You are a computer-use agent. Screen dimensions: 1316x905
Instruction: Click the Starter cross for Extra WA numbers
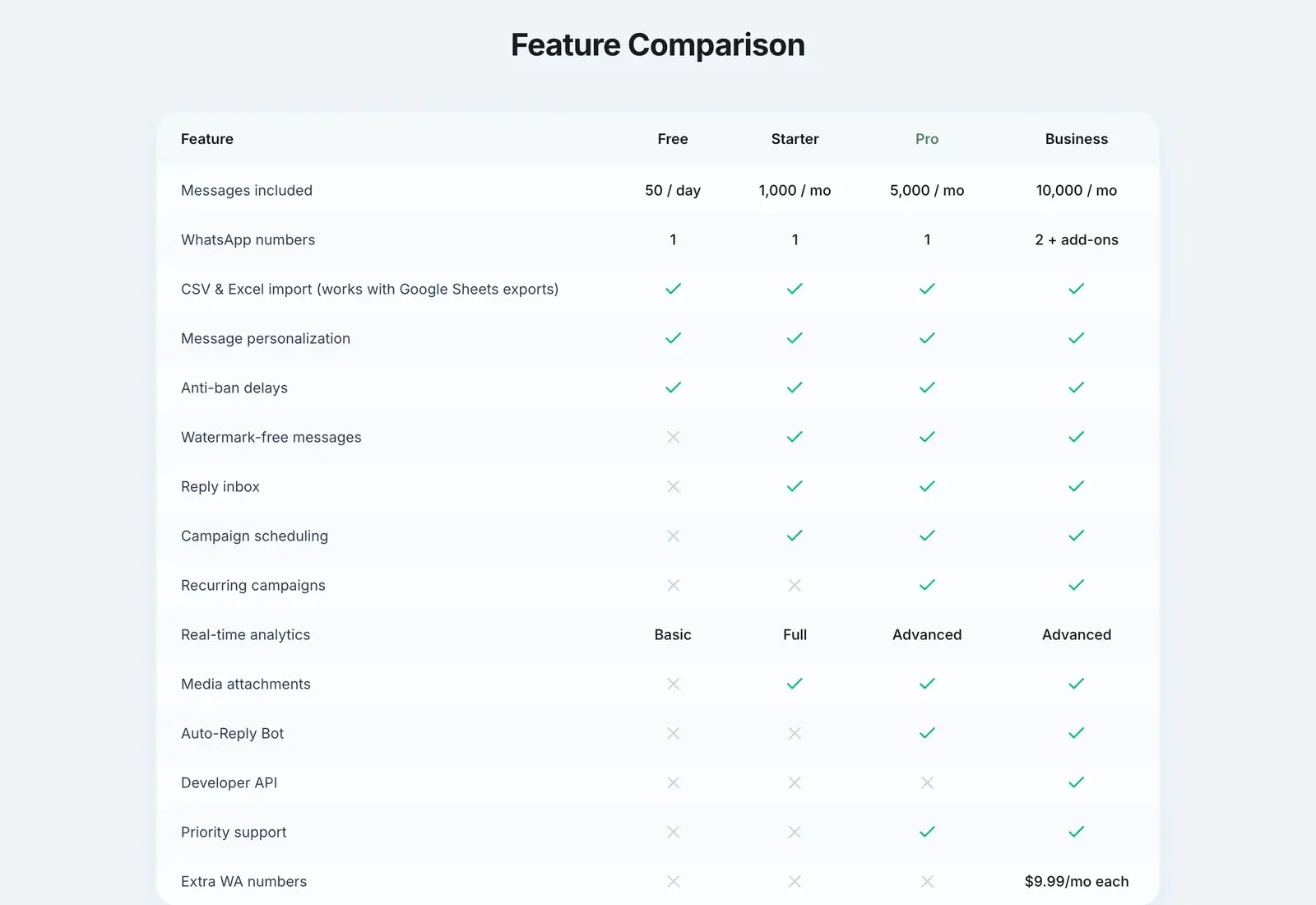(x=795, y=881)
